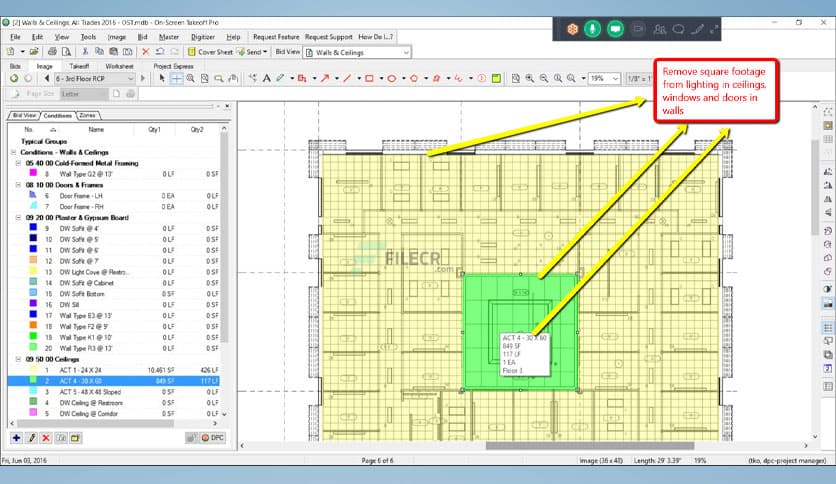Viewport: 836px width, 484px height.
Task: Click the DPC button
Action: [x=211, y=438]
